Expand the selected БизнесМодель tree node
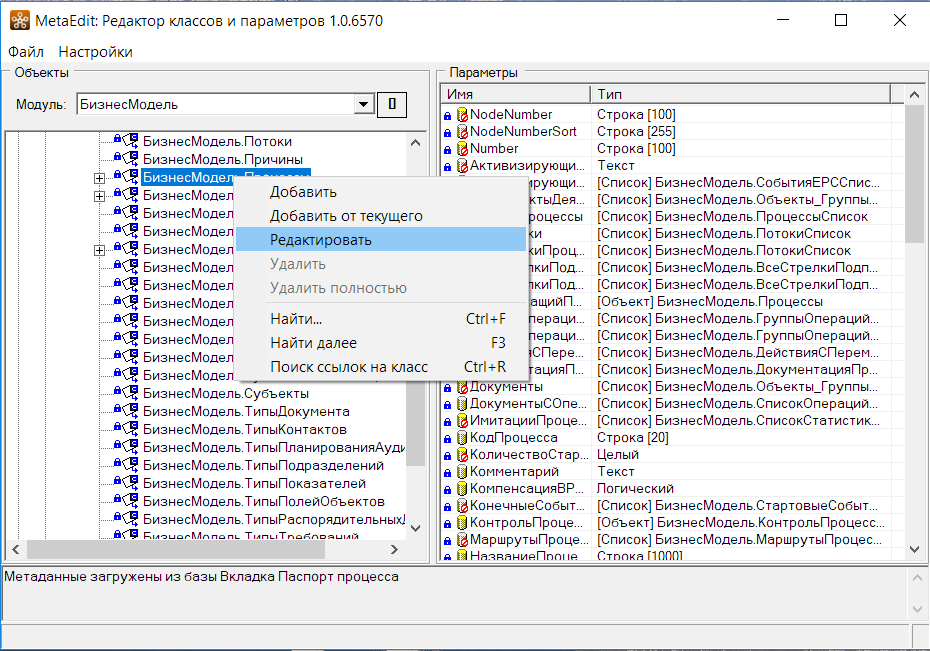 coord(99,178)
